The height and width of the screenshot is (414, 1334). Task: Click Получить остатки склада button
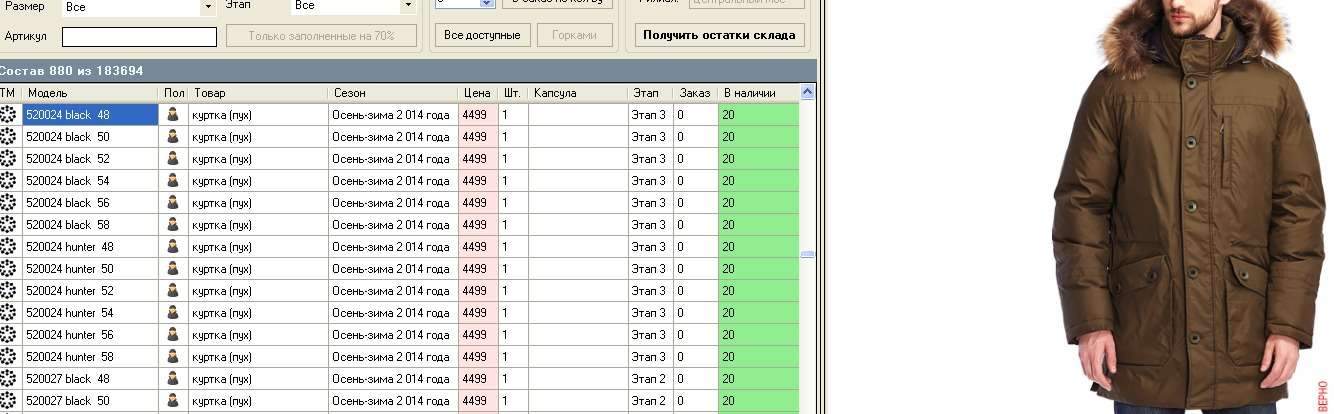click(720, 35)
